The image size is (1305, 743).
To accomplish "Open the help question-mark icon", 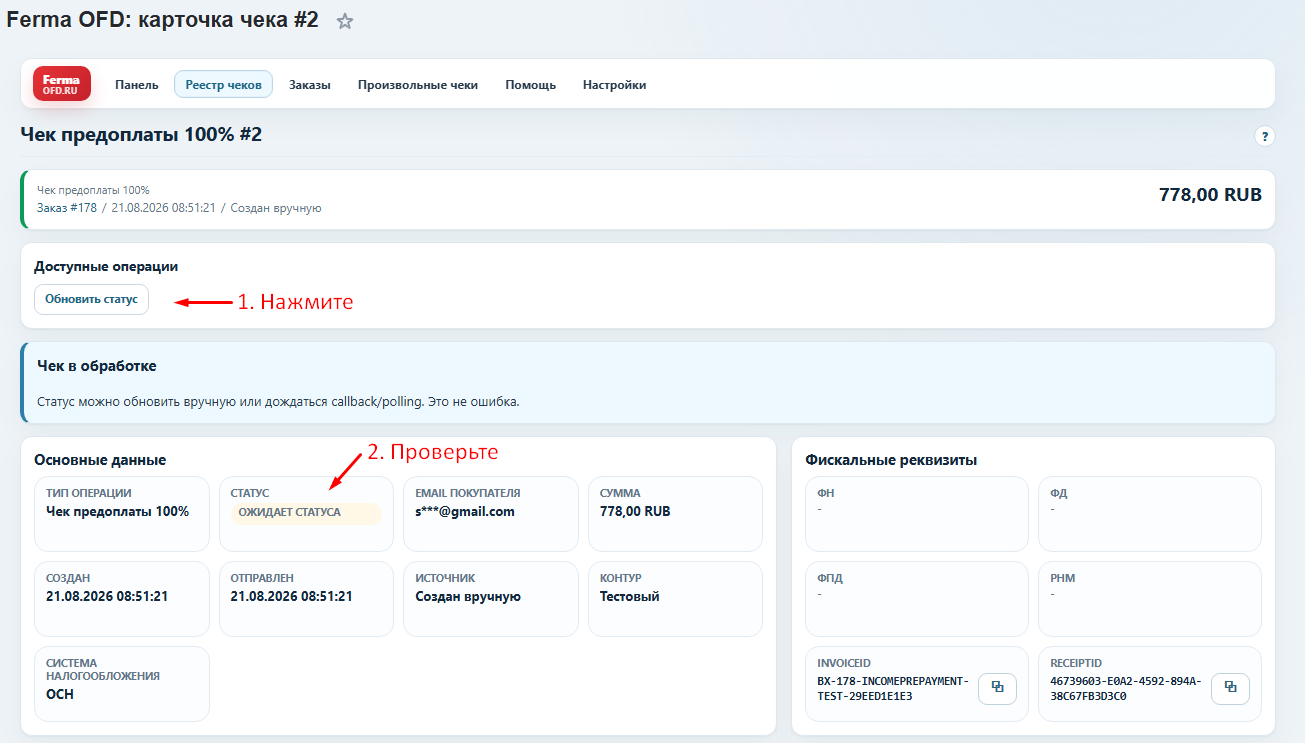I will [x=1264, y=136].
